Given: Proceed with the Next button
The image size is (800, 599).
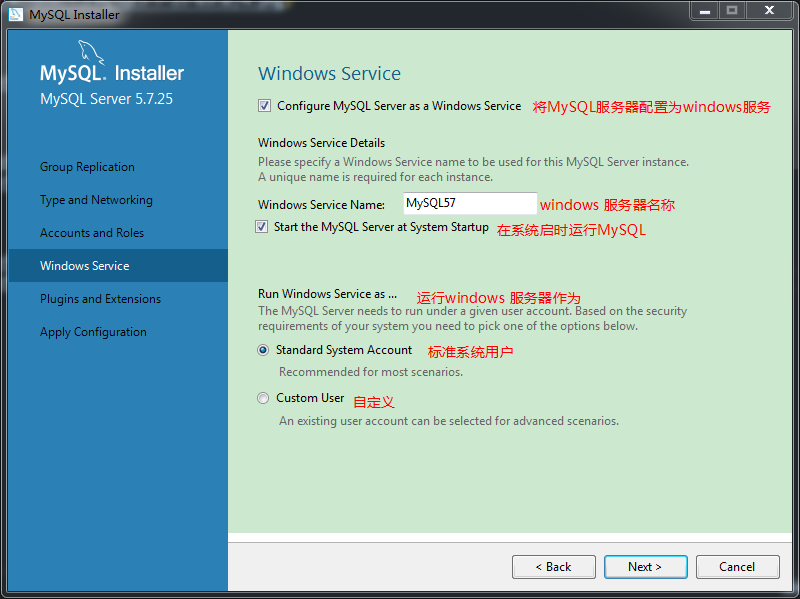Looking at the screenshot, I should click(645, 567).
